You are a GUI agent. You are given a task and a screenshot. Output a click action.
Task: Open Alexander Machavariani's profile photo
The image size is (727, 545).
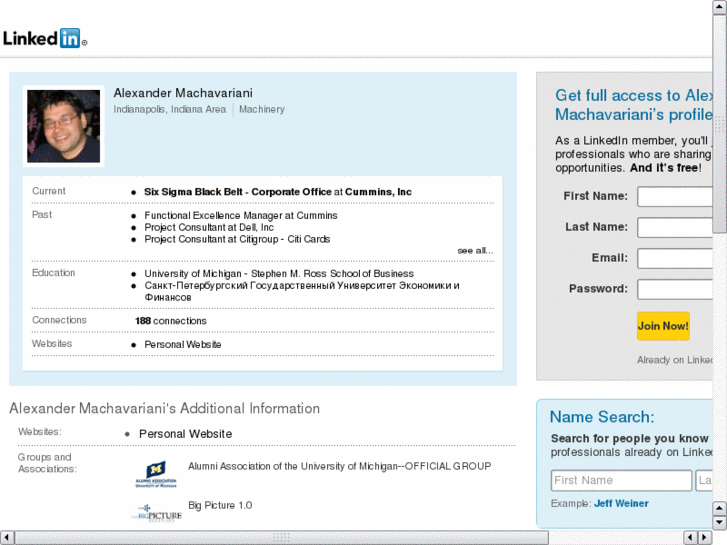64,126
